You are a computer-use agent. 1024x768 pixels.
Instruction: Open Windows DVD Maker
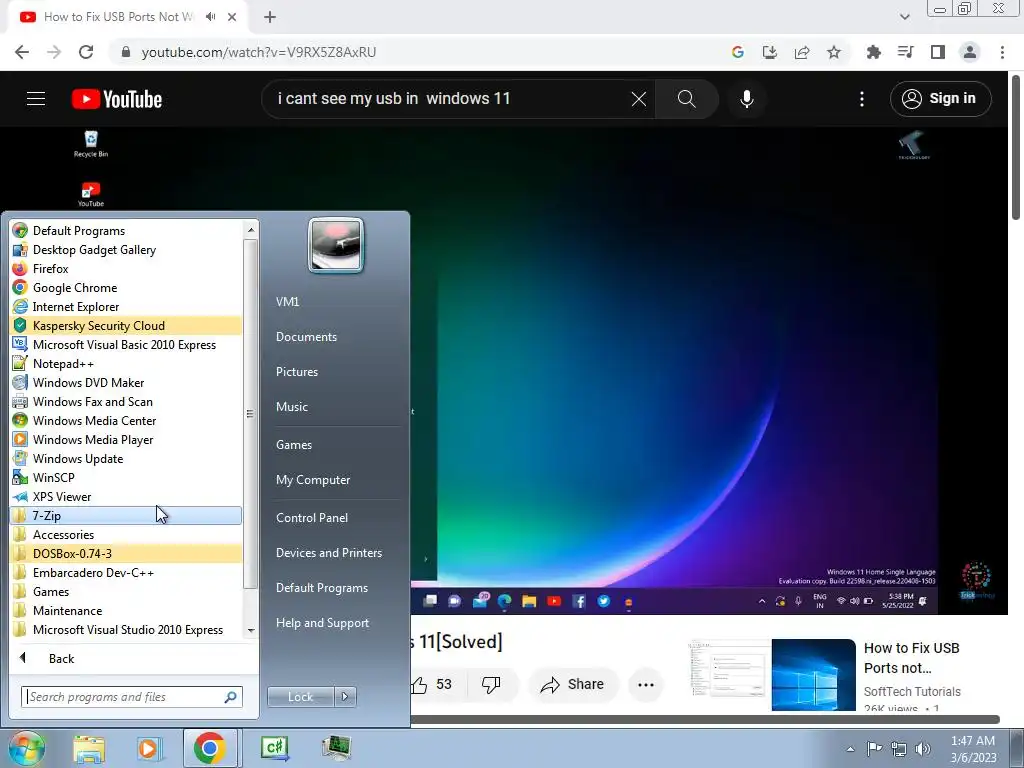click(x=126, y=382)
